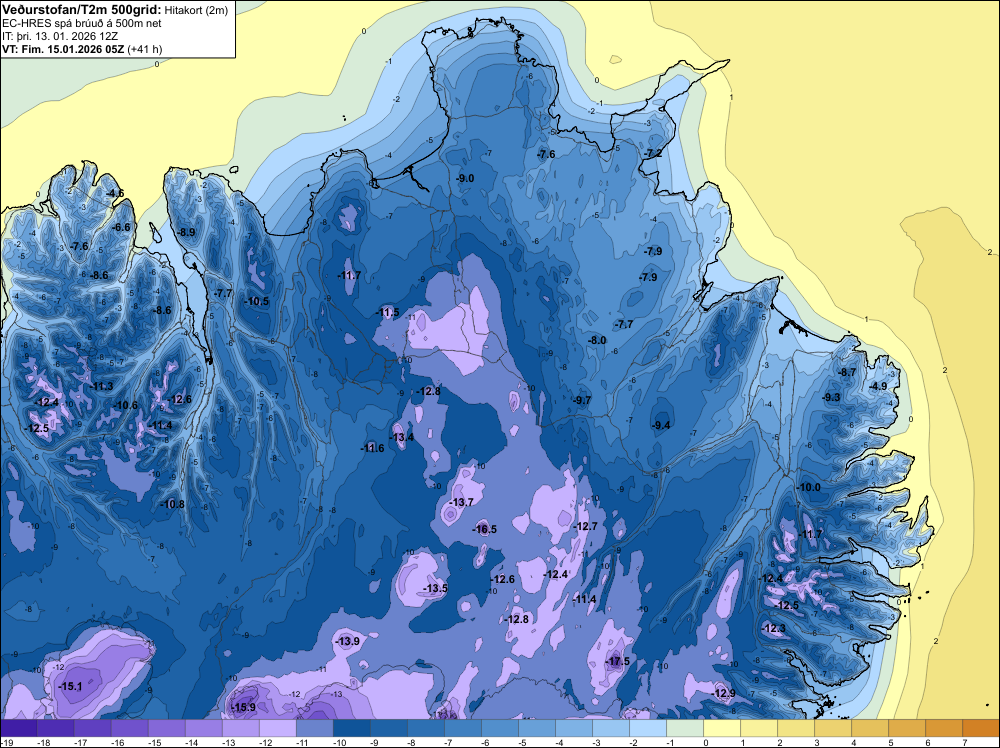Click the -10.0 value in the east

point(809,487)
